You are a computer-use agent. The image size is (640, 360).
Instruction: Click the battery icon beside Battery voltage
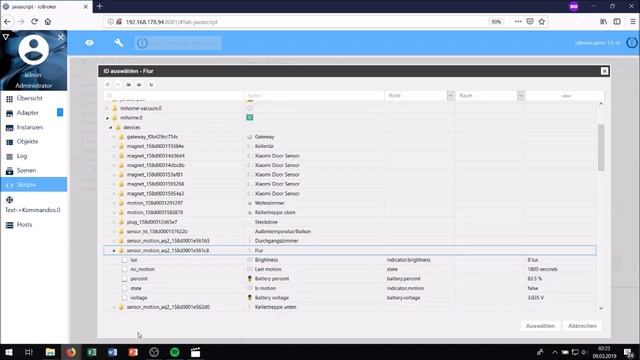click(250, 298)
